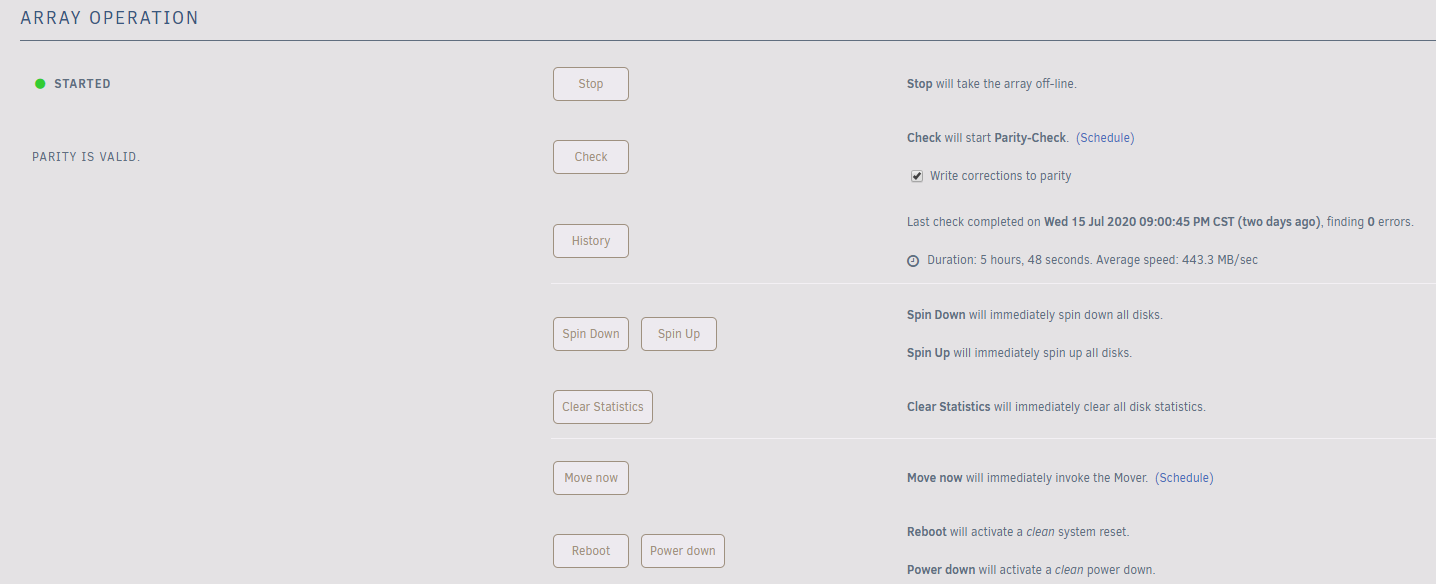1436x584 pixels.
Task: Click the Spin Up button
Action: point(679,334)
